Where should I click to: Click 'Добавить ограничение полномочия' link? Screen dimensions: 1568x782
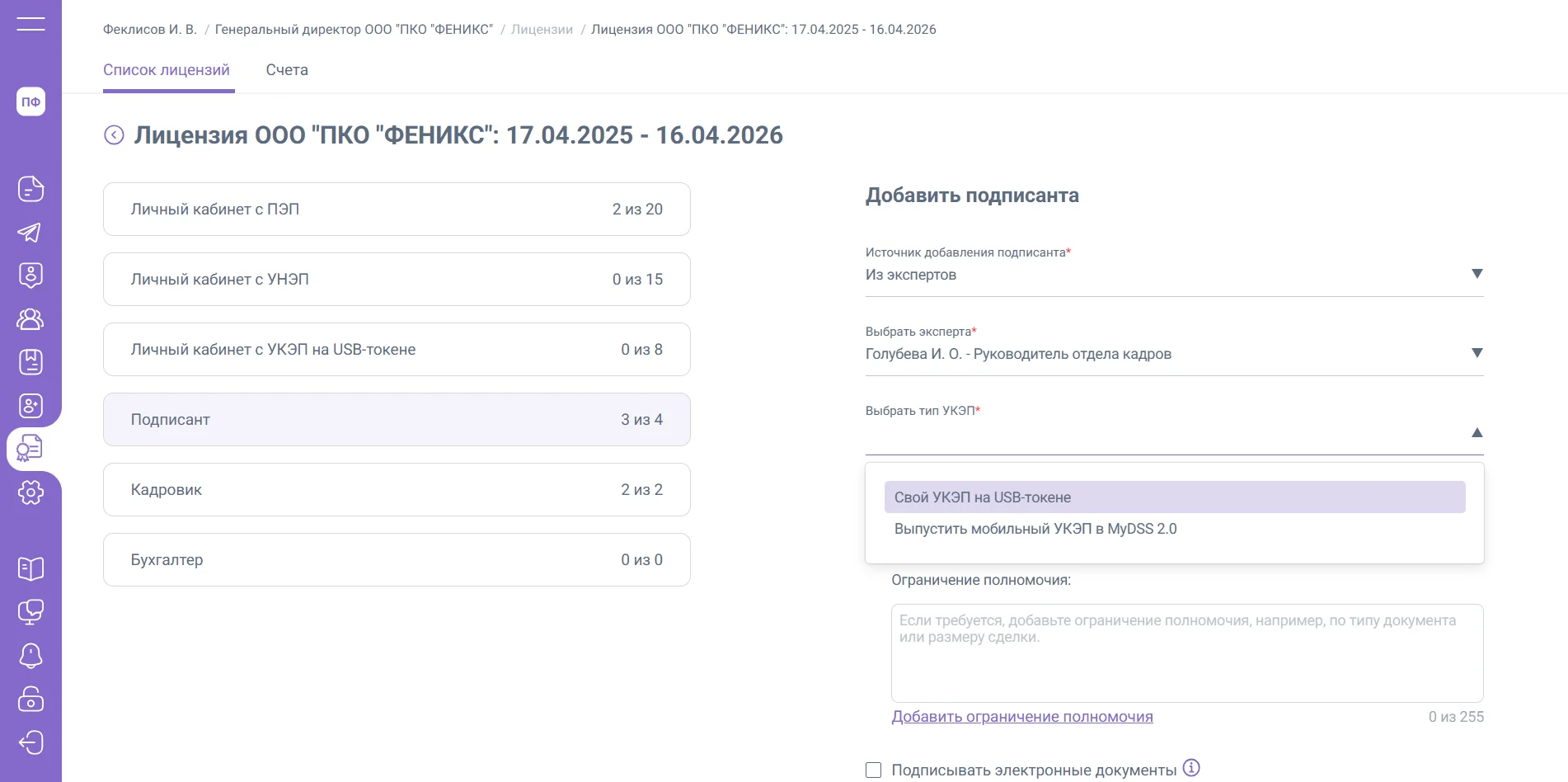1021,717
